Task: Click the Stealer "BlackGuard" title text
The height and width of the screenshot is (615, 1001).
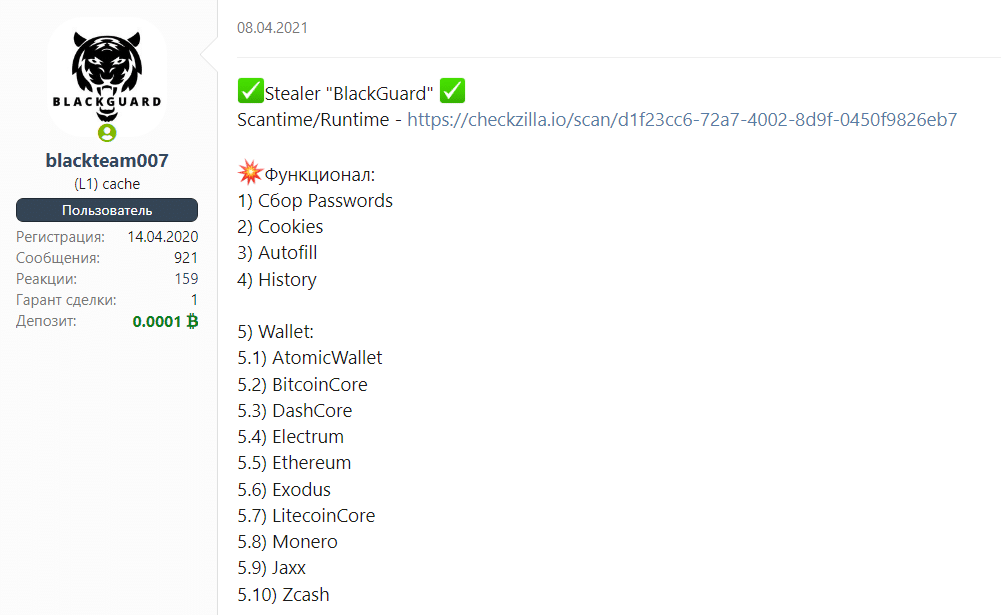Action: [x=349, y=94]
